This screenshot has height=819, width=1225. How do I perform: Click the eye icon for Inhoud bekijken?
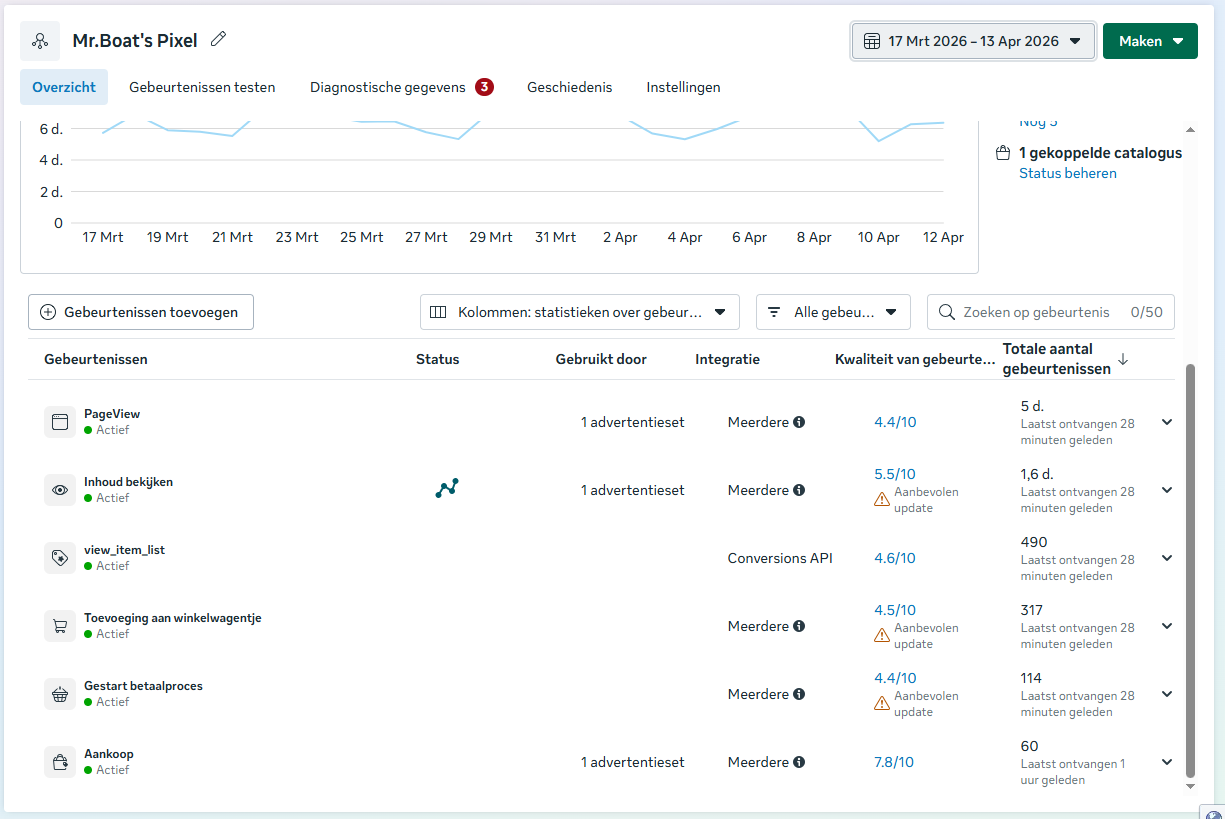60,490
